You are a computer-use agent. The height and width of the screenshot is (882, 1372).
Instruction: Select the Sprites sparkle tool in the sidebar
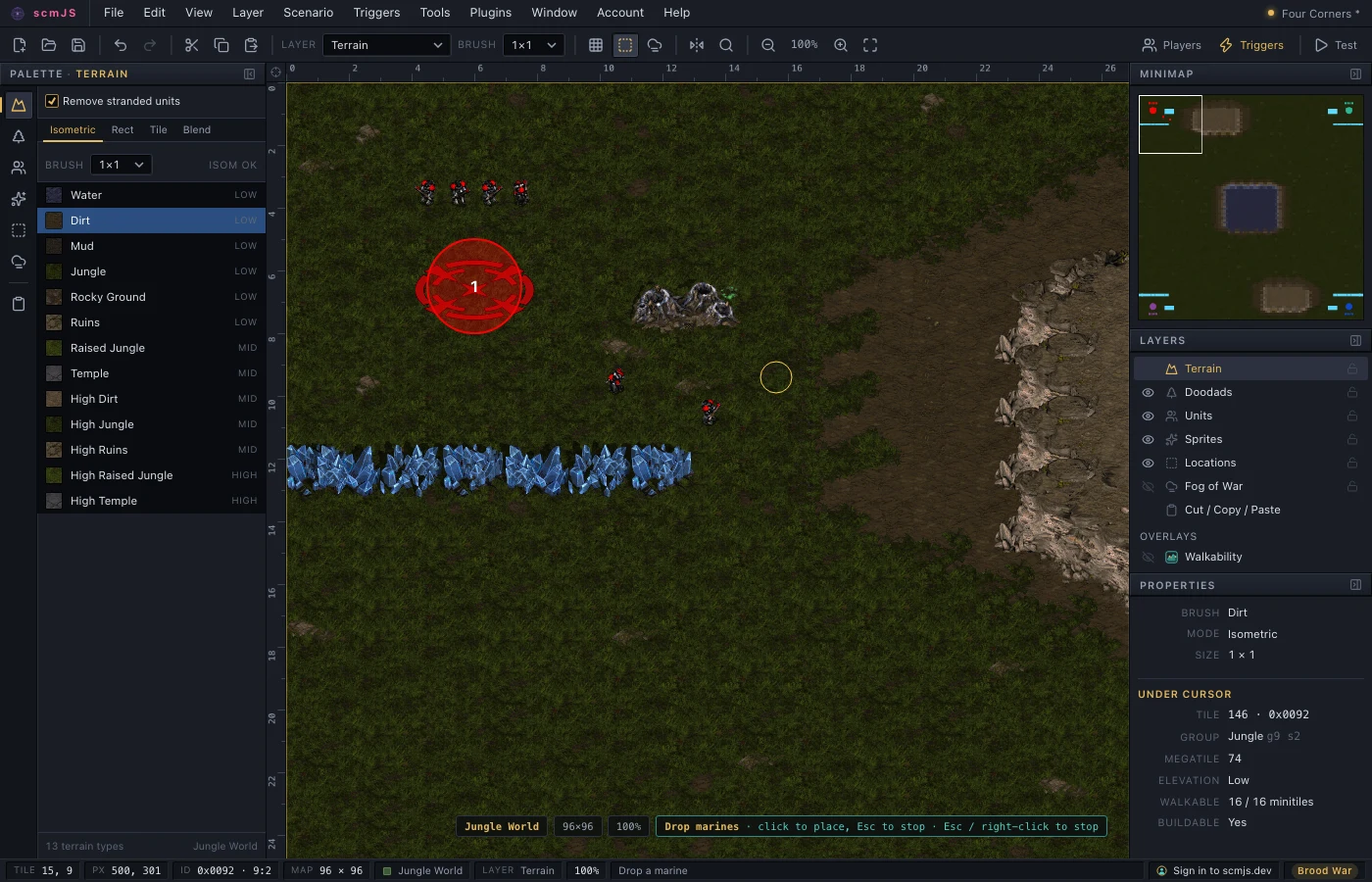(x=19, y=199)
